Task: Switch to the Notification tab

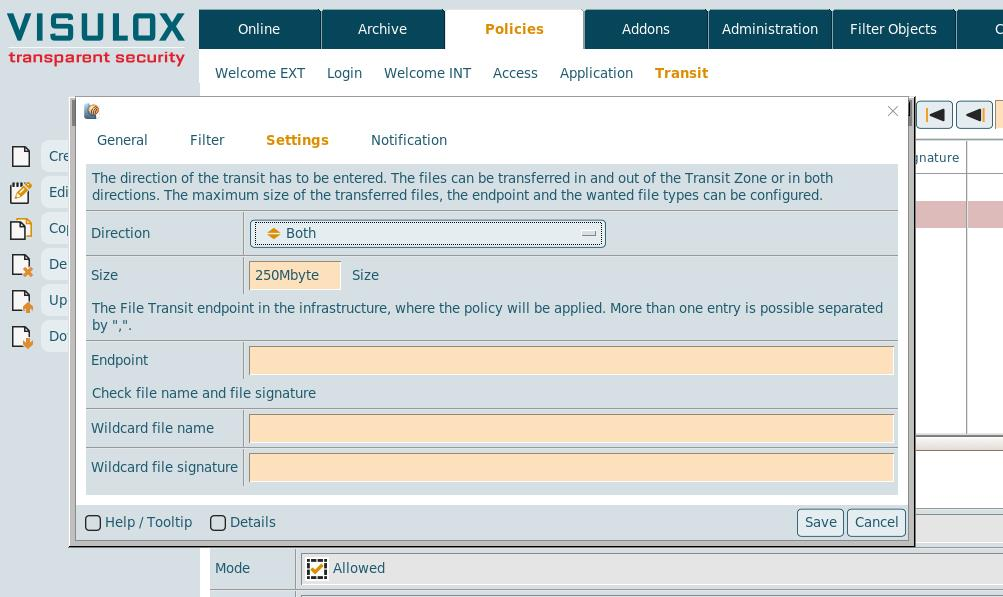Action: click(x=408, y=140)
